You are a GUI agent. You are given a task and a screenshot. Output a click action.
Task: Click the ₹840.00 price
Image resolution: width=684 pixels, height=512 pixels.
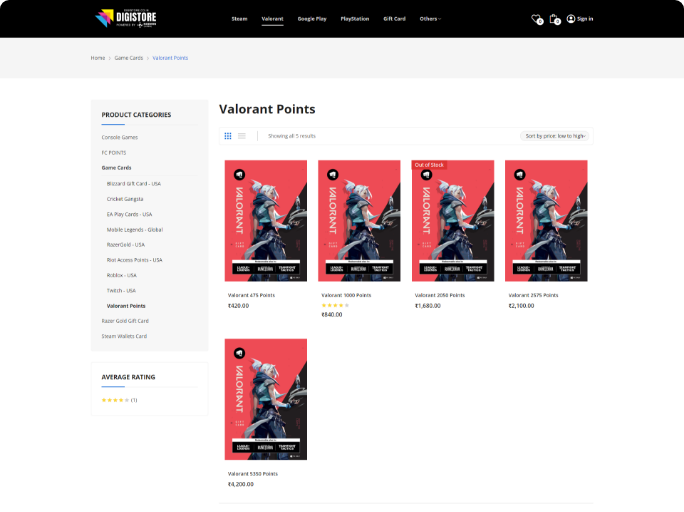click(x=332, y=314)
